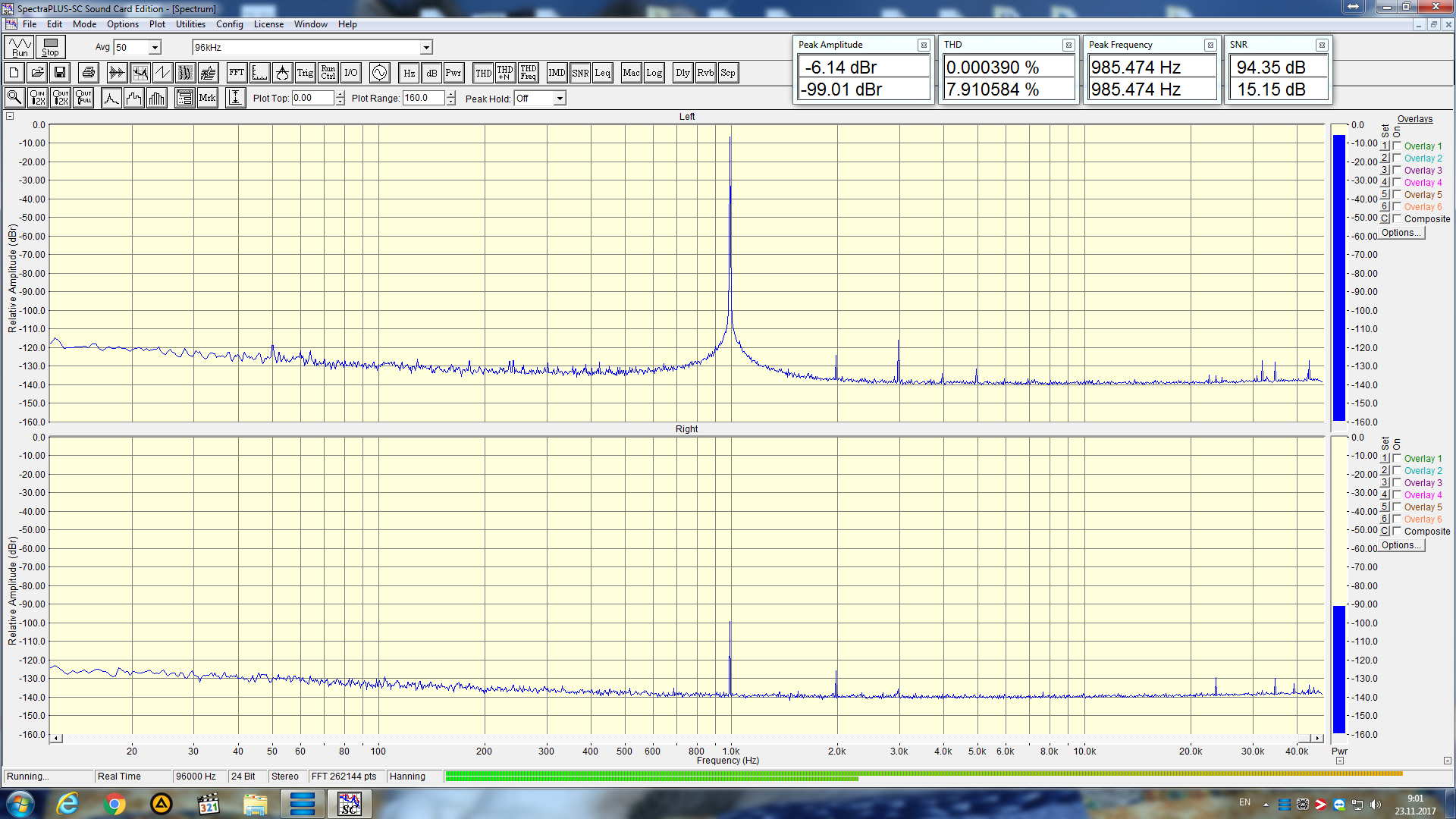The width and height of the screenshot is (1456, 819).
Task: Click the Print toolbar icon
Action: [x=89, y=73]
